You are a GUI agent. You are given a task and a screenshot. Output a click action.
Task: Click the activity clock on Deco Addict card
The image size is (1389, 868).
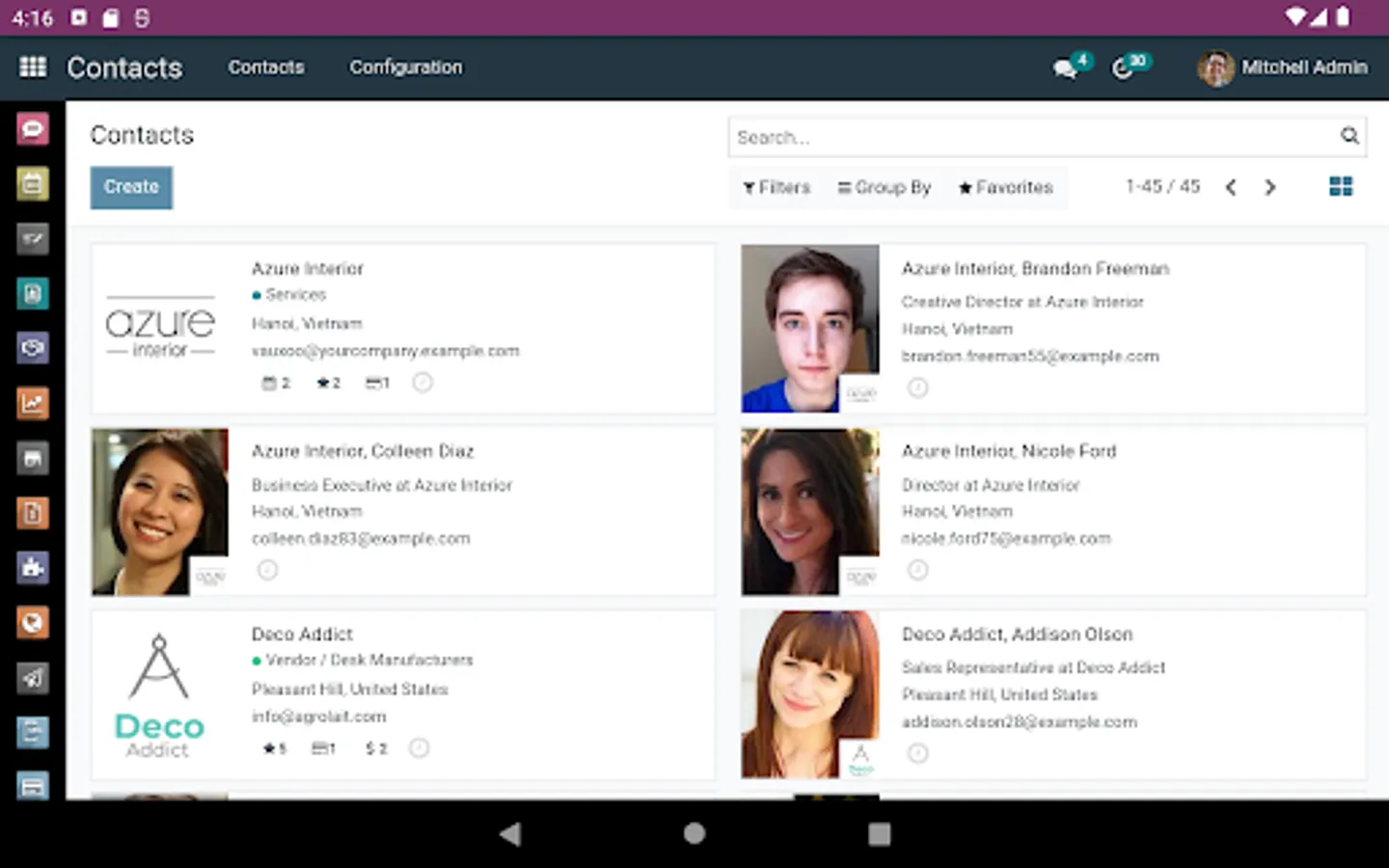click(x=419, y=748)
